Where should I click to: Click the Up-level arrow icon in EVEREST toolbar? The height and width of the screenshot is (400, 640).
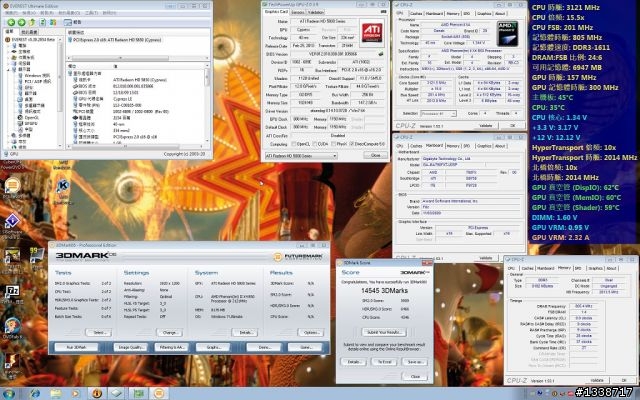(x=32, y=22)
